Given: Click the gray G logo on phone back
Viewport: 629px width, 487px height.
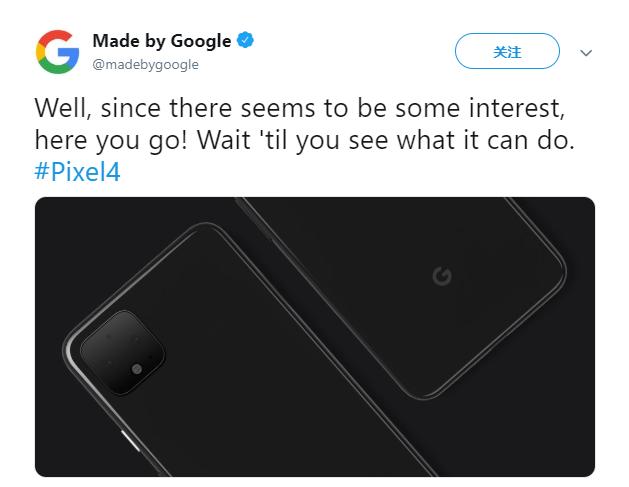Looking at the screenshot, I should coord(441,276).
